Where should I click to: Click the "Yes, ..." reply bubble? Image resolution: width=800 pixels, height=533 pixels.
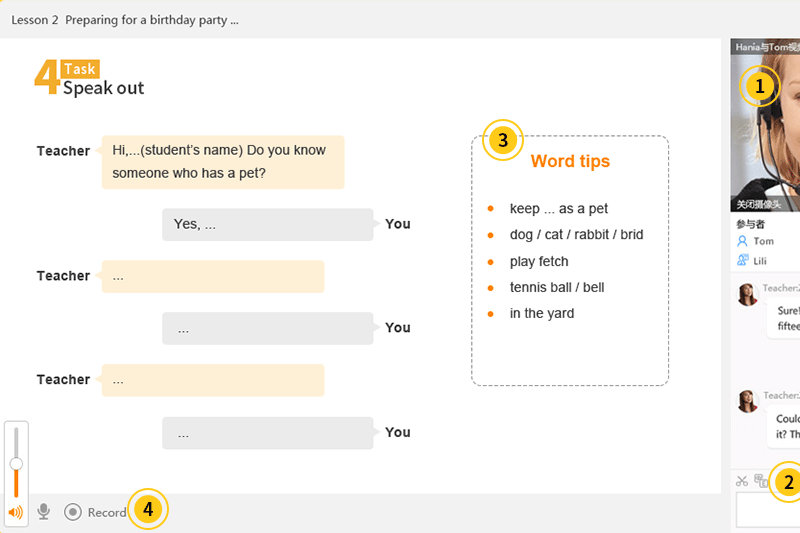[267, 225]
